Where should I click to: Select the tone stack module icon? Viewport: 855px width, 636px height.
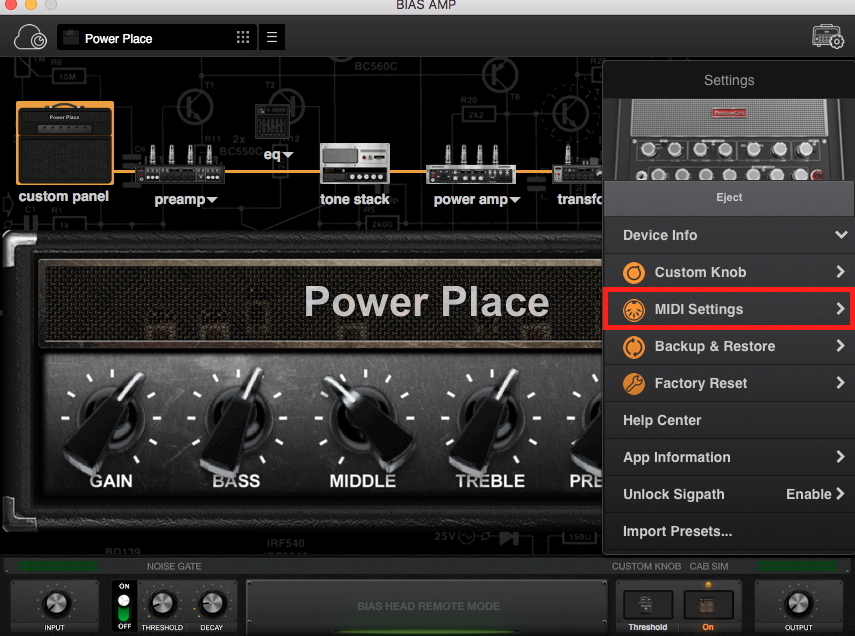(x=354, y=163)
